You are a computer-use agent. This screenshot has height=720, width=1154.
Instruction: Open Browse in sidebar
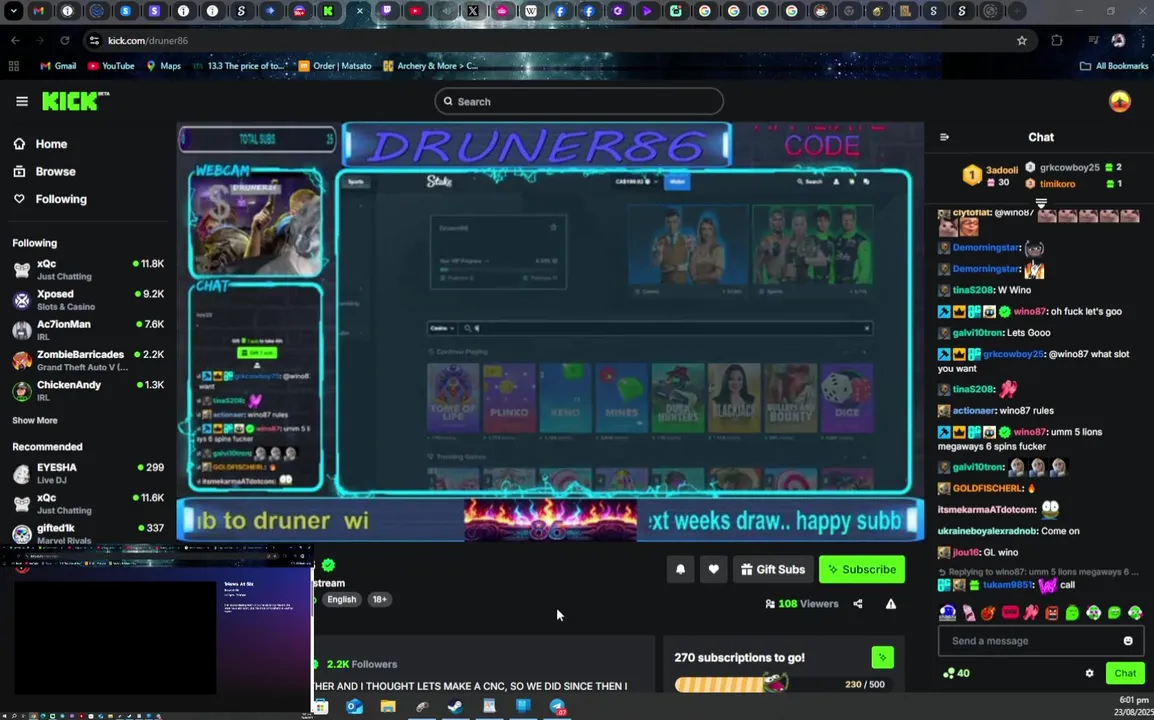click(55, 172)
